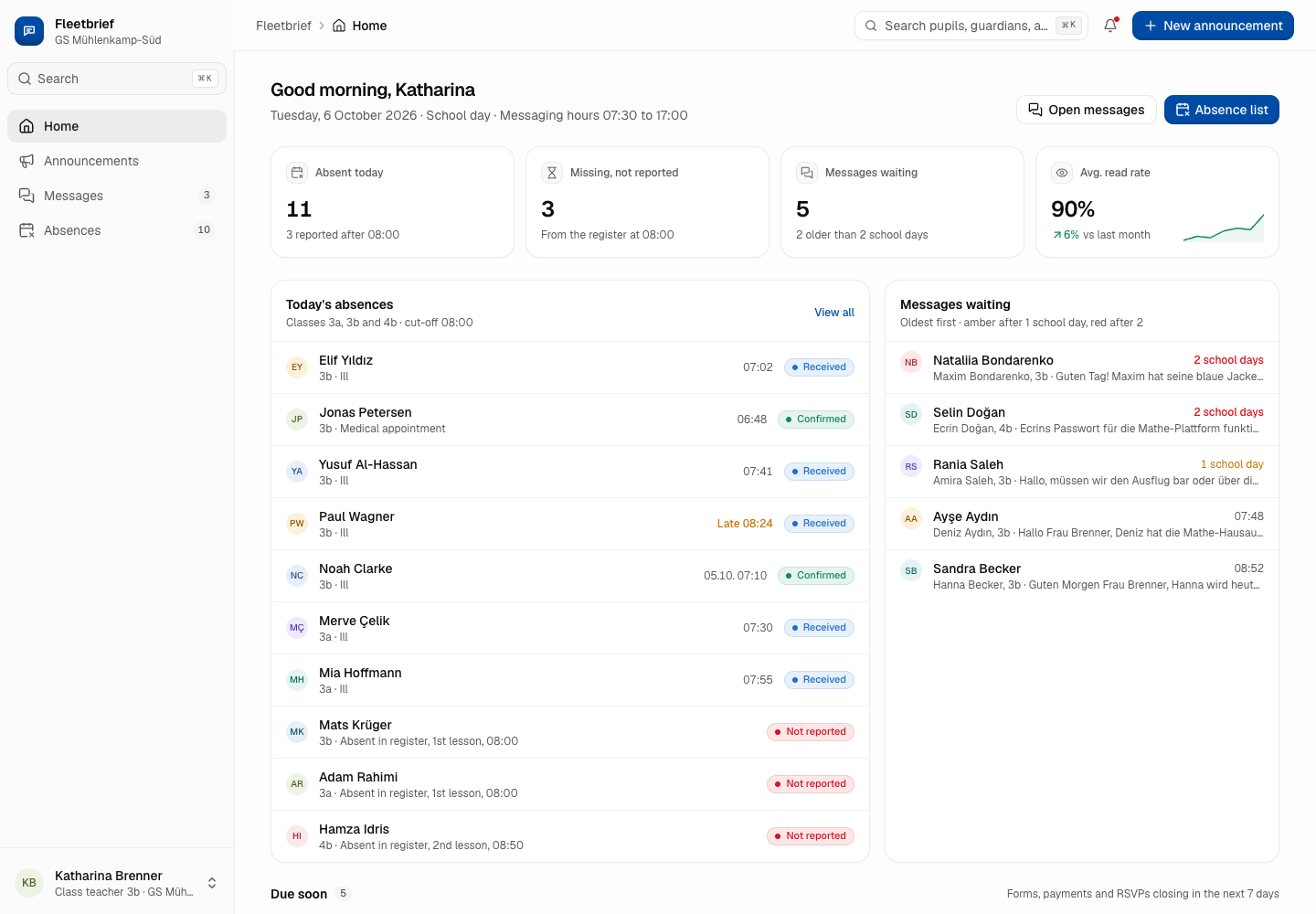Click the home icon in breadcrumb
The height and width of the screenshot is (914, 1316).
(x=339, y=26)
